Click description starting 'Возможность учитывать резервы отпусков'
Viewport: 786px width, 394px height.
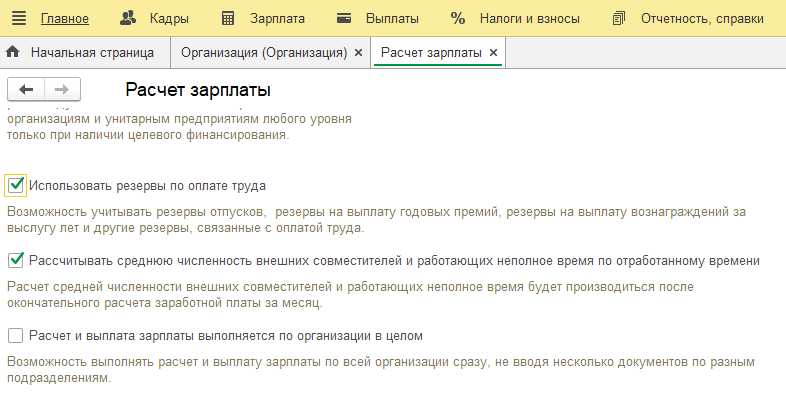376,220
